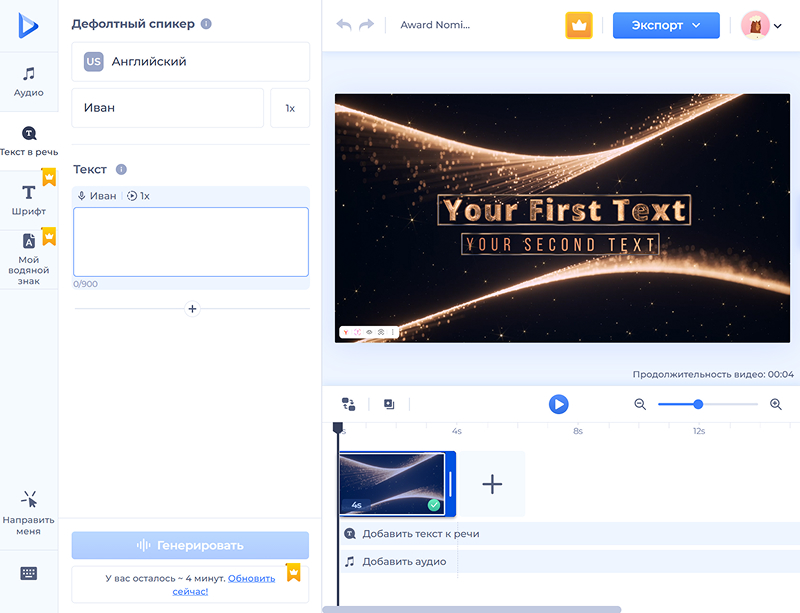The height and width of the screenshot is (613, 800).
Task: Add a new scene with plus tile
Action: 492,484
